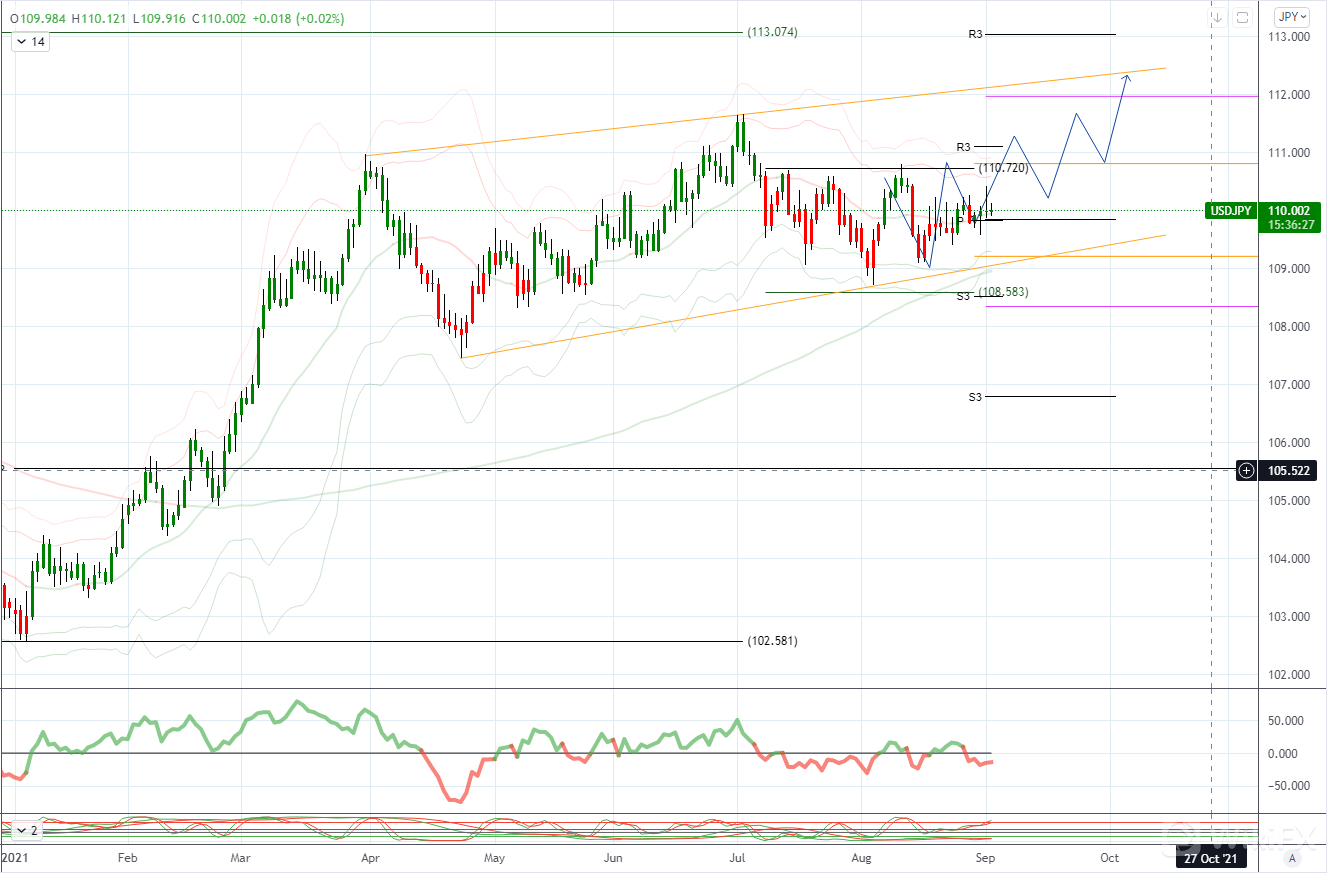Viewport: 1327px width, 873px height.
Task: Select the green 108.583 level label
Action: click(x=1003, y=292)
